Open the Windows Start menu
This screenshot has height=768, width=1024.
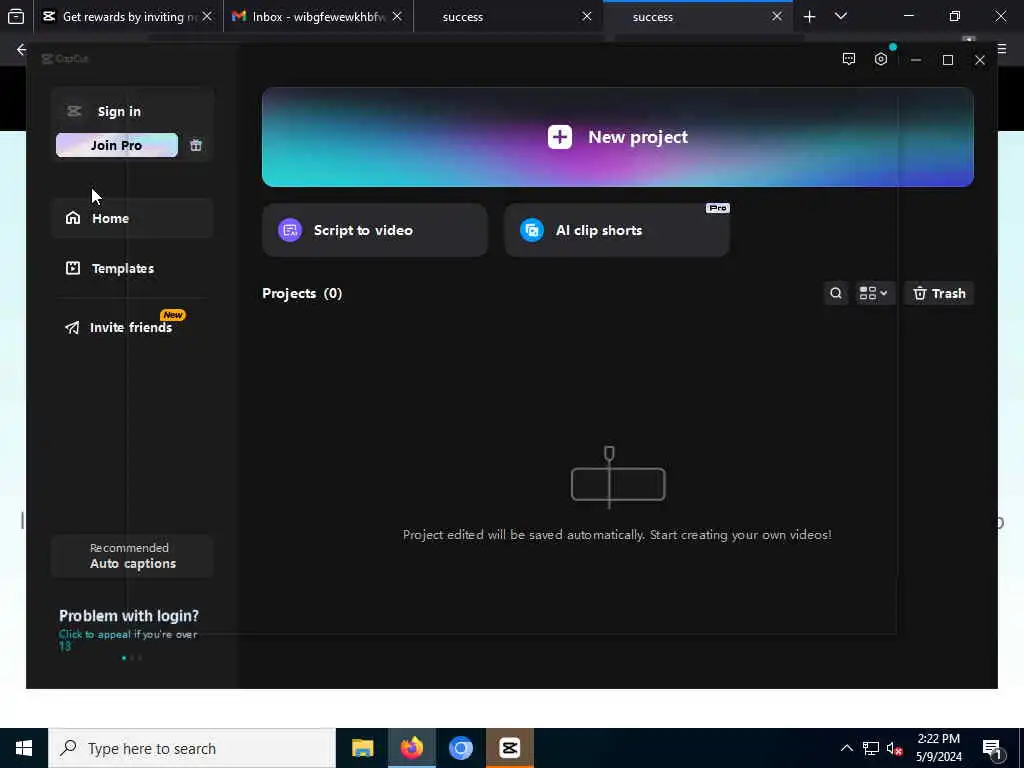click(24, 748)
